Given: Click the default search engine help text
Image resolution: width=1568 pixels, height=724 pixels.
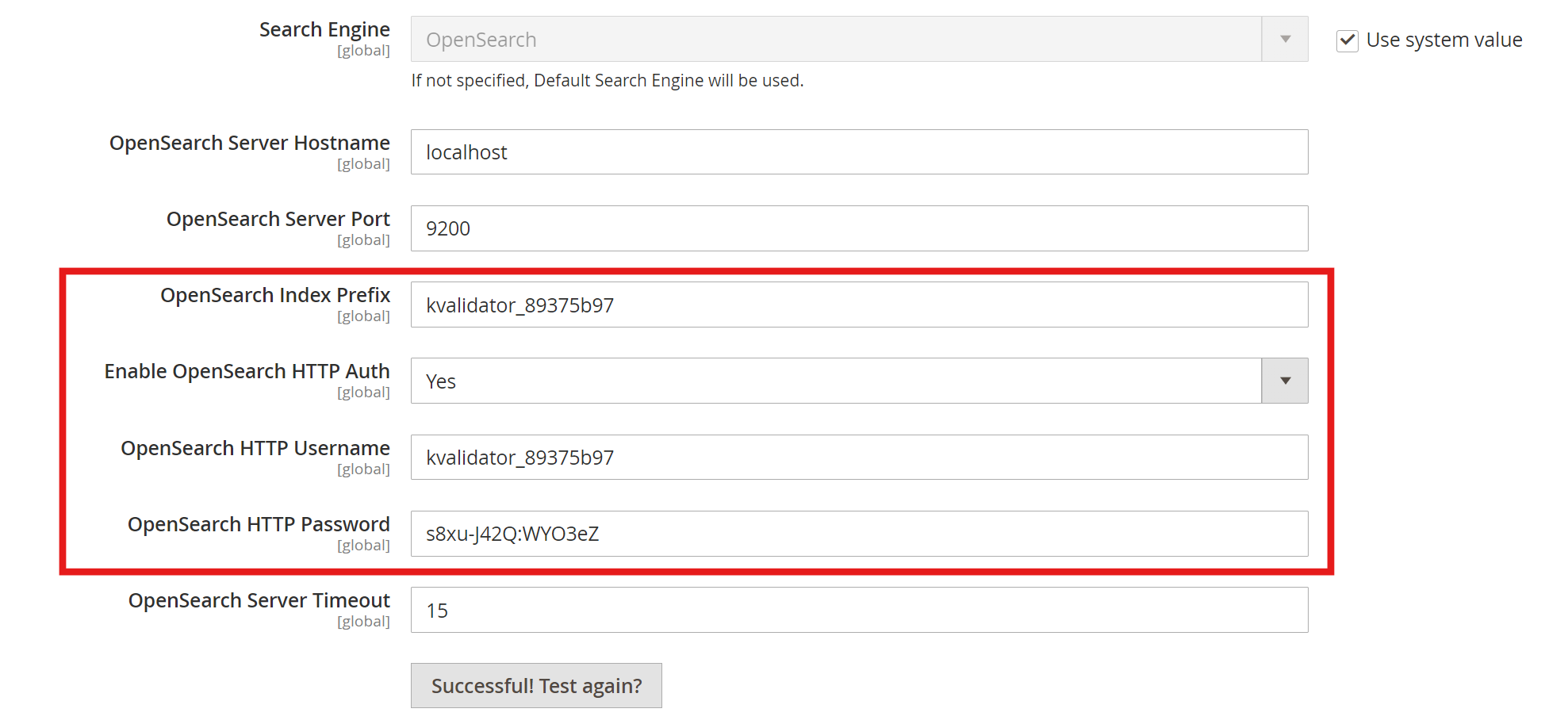Looking at the screenshot, I should 608,81.
